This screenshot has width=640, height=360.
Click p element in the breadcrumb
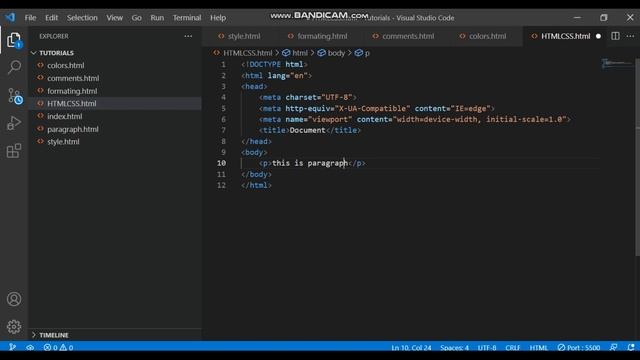[x=367, y=53]
